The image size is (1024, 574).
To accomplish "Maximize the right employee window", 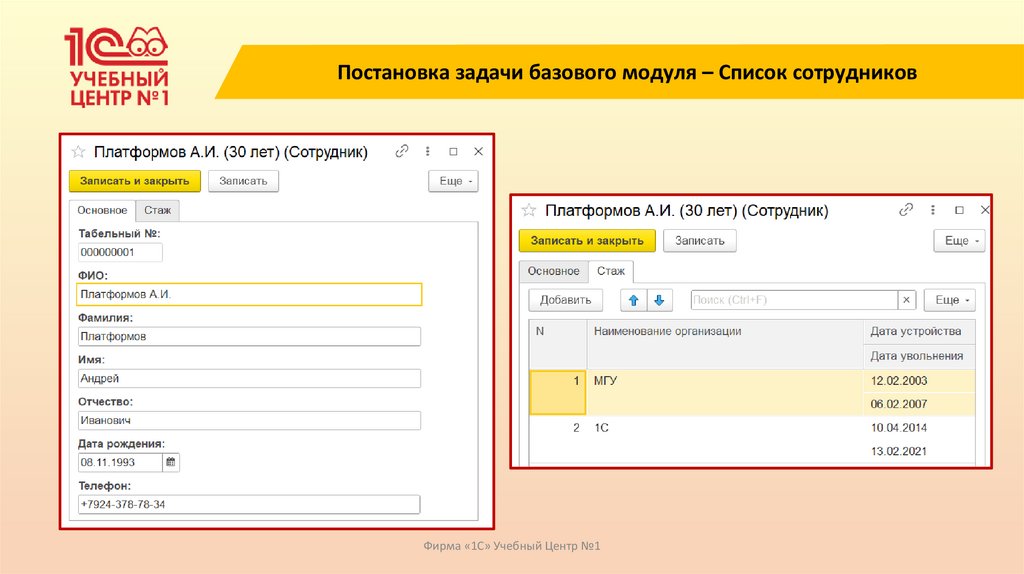I will click(x=959, y=210).
